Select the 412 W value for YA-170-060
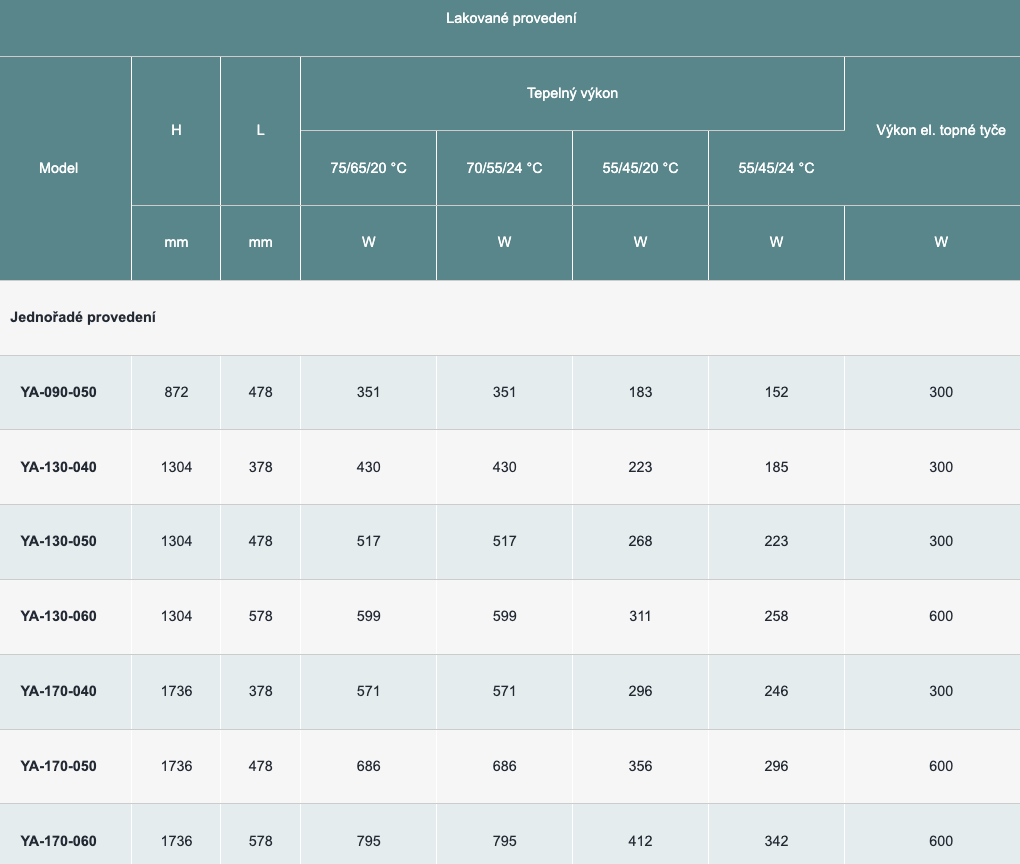Screen dimensions: 1020x864 640,841
